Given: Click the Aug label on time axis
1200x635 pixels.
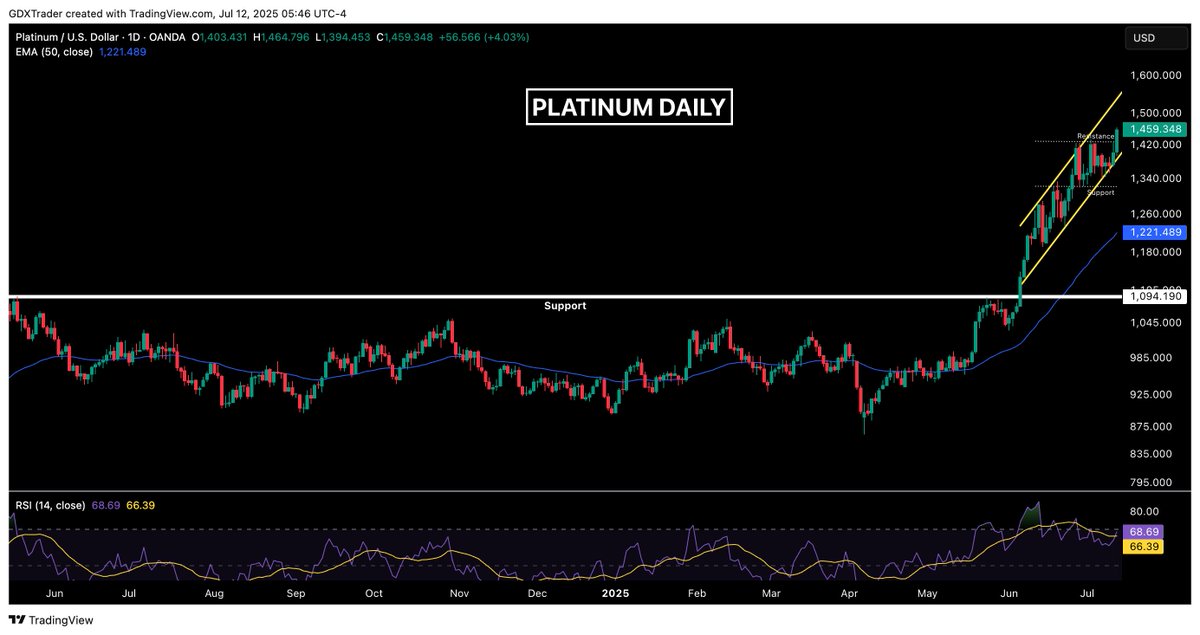Looking at the screenshot, I should pos(212,594).
